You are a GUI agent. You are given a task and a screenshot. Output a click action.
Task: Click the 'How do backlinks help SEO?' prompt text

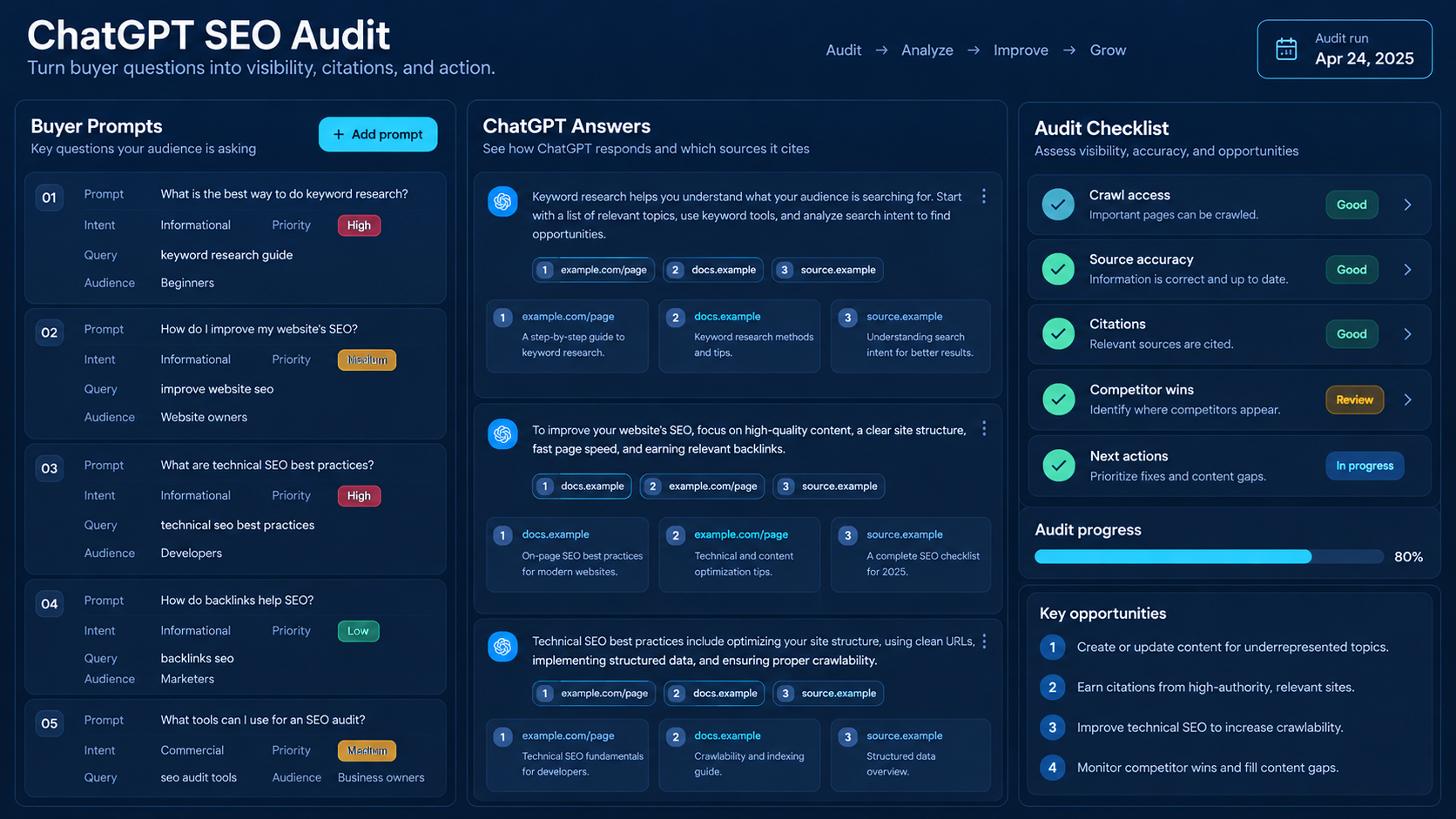coord(237,601)
